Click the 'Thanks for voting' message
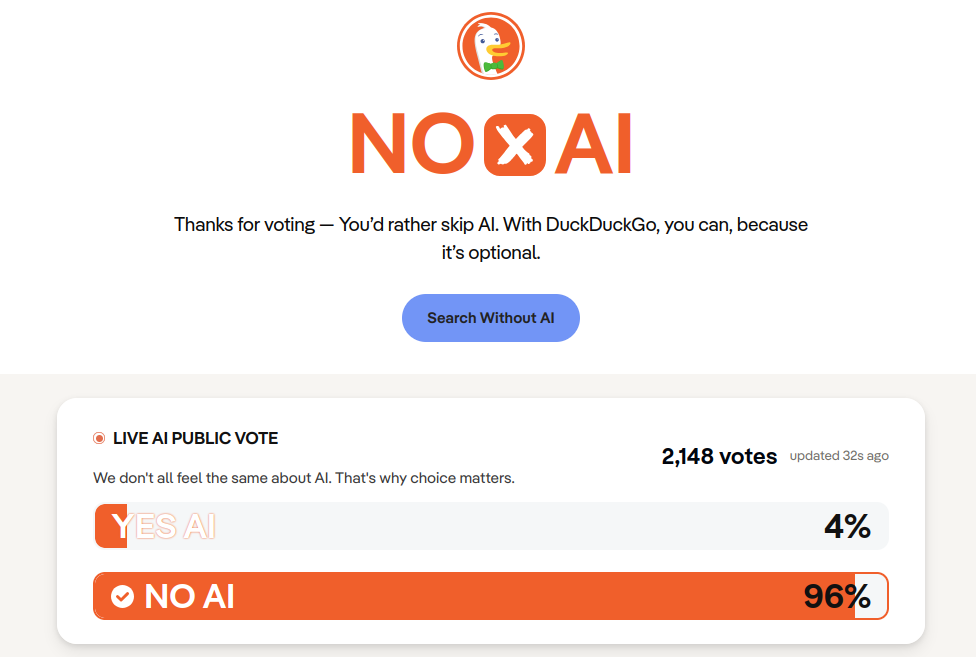This screenshot has width=976, height=657. pyautogui.click(x=245, y=224)
